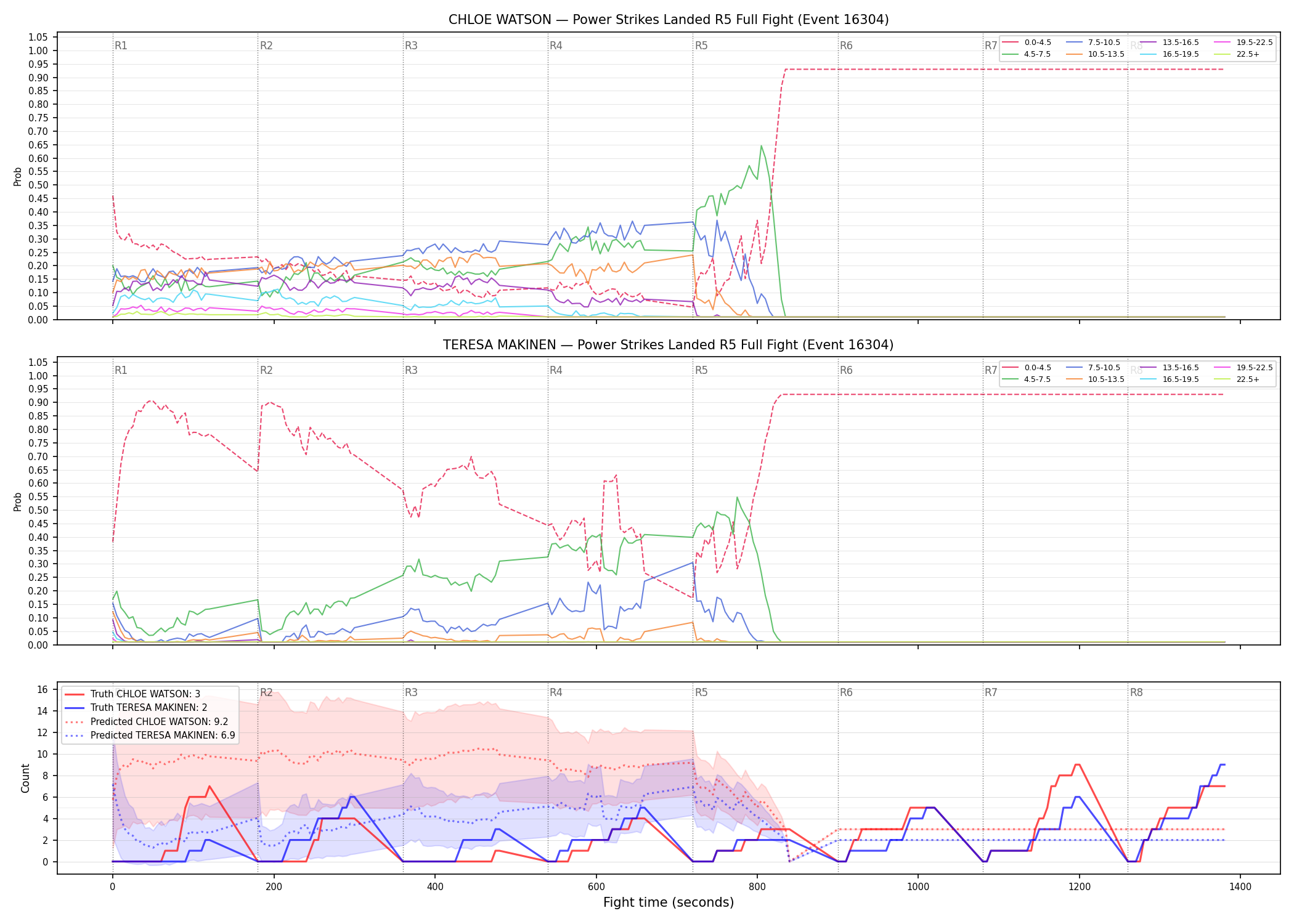Click 'Prob' axis label of the Teresa Makinen chart
Screen dimensions: 1294x924
[18, 501]
